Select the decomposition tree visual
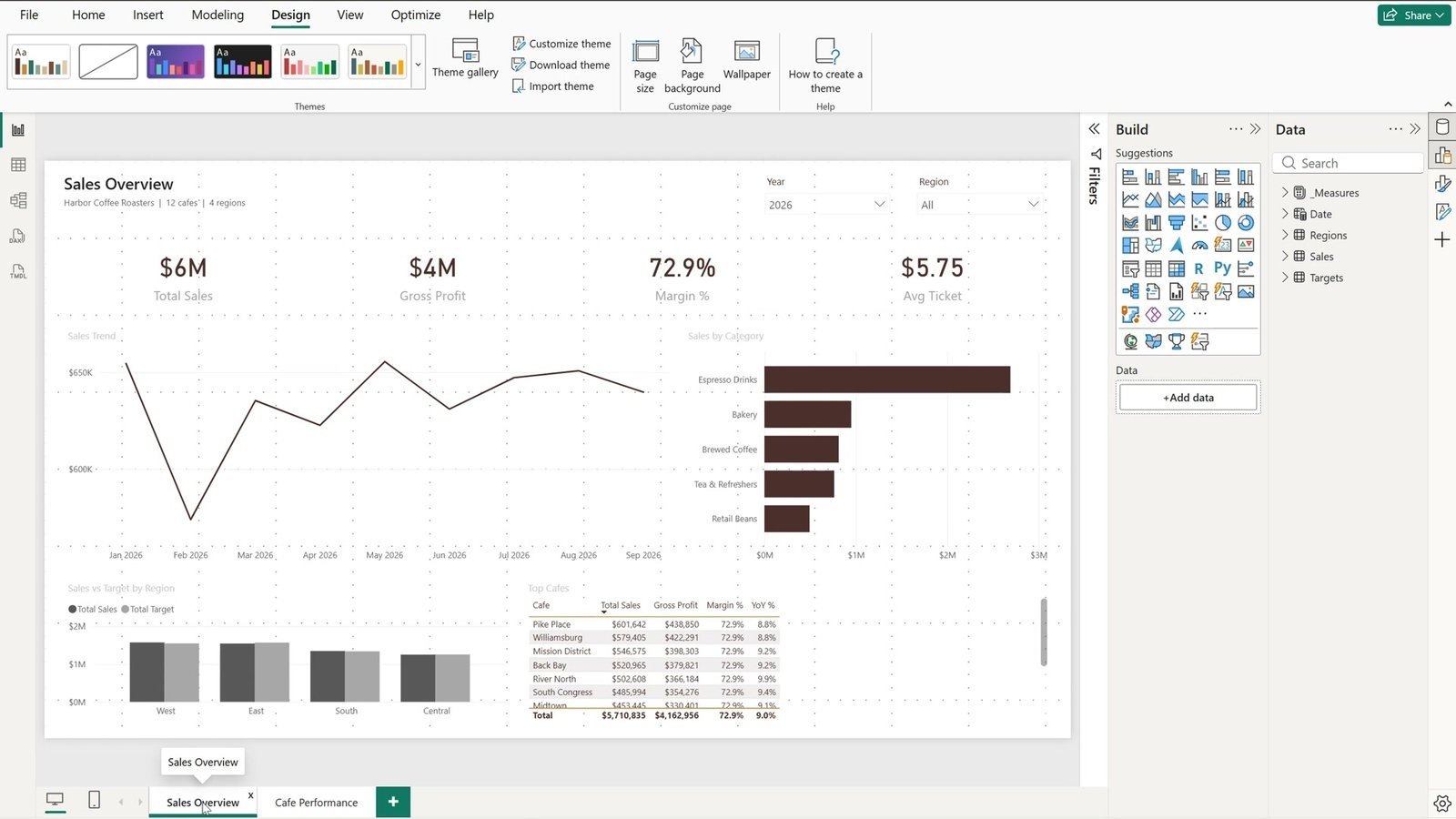Image resolution: width=1456 pixels, height=819 pixels. coord(1130,291)
